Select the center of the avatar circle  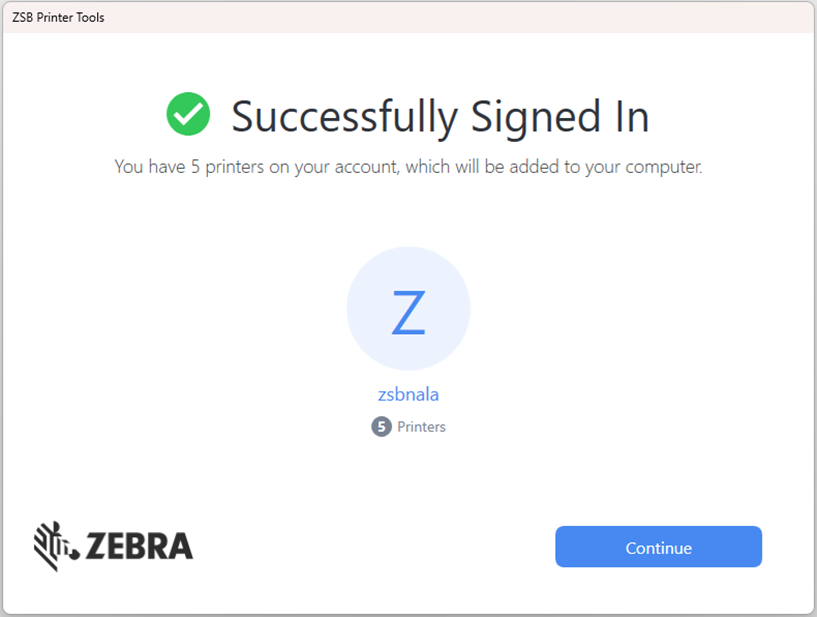tap(408, 308)
